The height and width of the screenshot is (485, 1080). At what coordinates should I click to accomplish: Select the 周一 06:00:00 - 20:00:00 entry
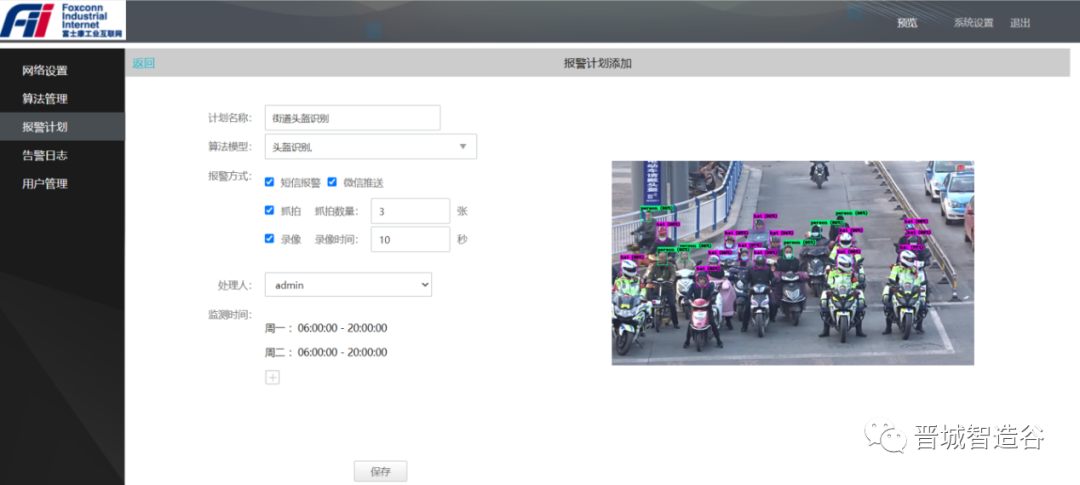point(326,328)
